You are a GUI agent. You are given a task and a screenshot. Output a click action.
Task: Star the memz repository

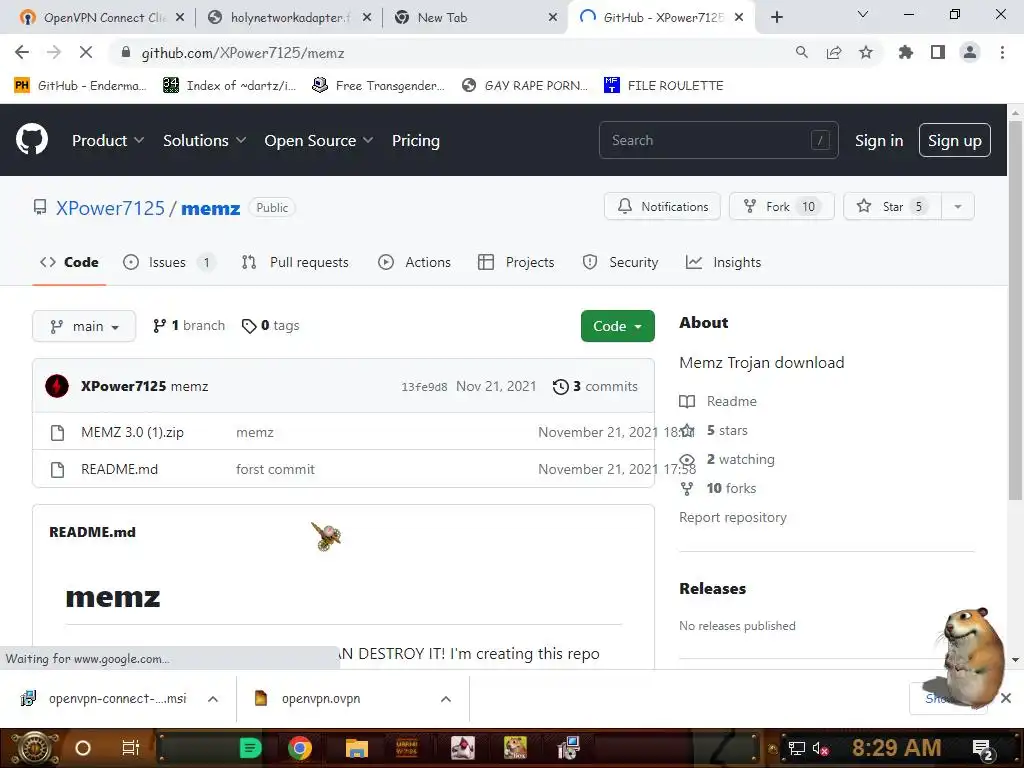(x=892, y=206)
